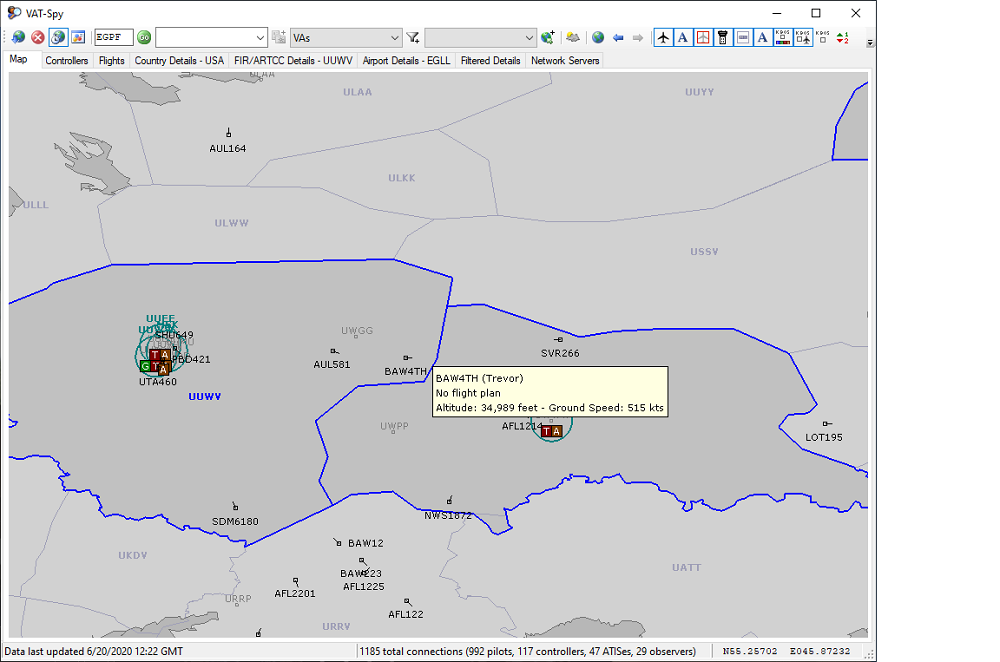Open the empty combo box after Go
The height and width of the screenshot is (662, 1000).
[261, 38]
